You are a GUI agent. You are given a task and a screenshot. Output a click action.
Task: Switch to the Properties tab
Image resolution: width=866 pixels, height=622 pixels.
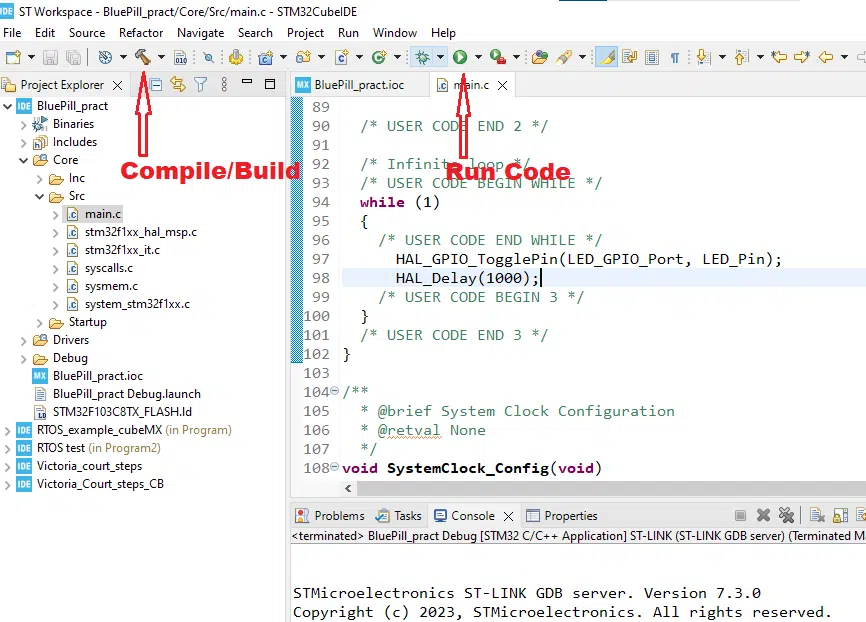pos(562,515)
